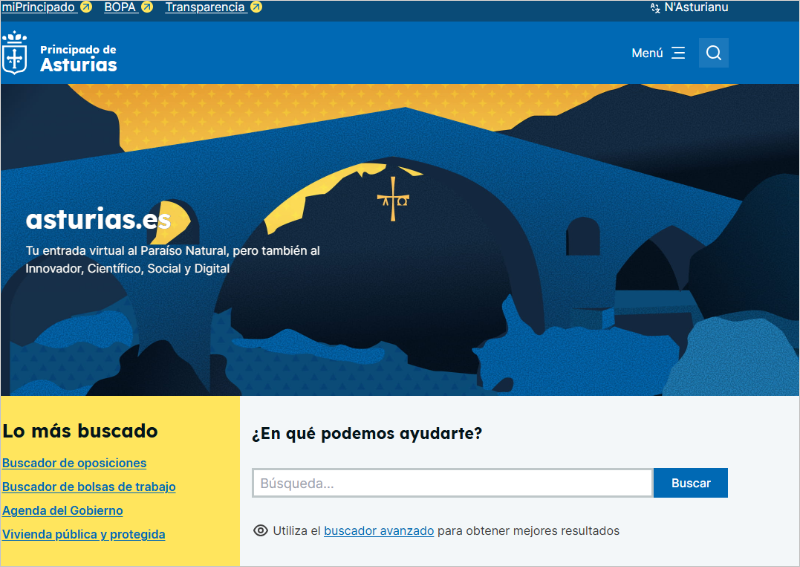Open the miPrincipado link
This screenshot has width=800, height=567.
39,7
